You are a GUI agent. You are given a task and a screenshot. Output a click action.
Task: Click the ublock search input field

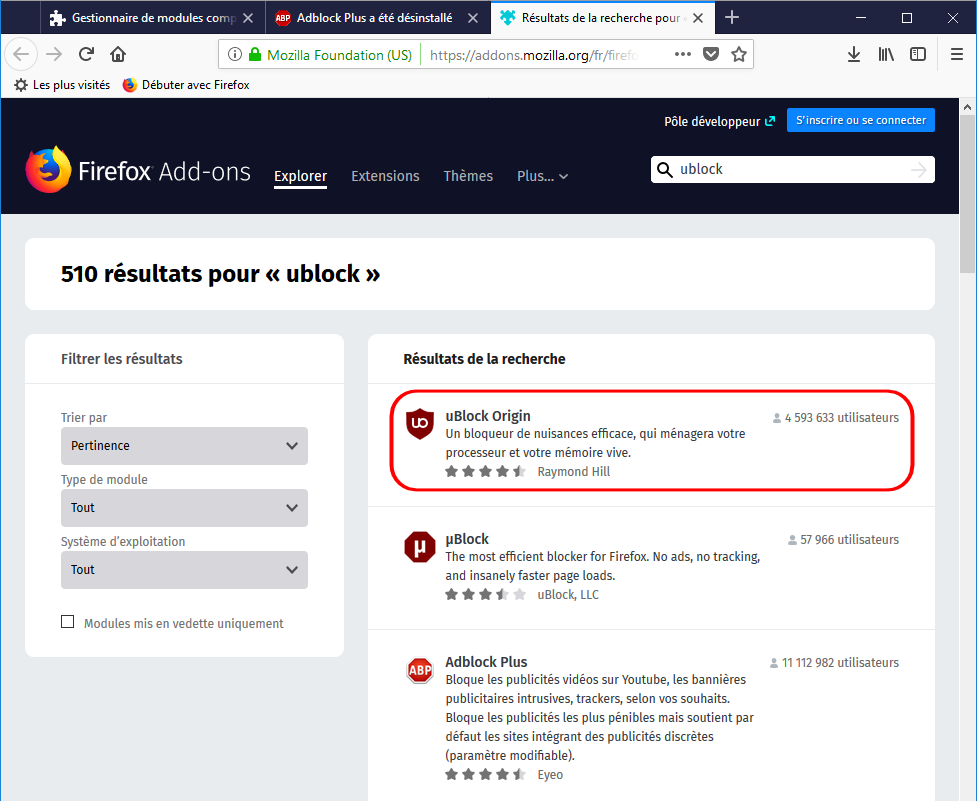coord(791,169)
